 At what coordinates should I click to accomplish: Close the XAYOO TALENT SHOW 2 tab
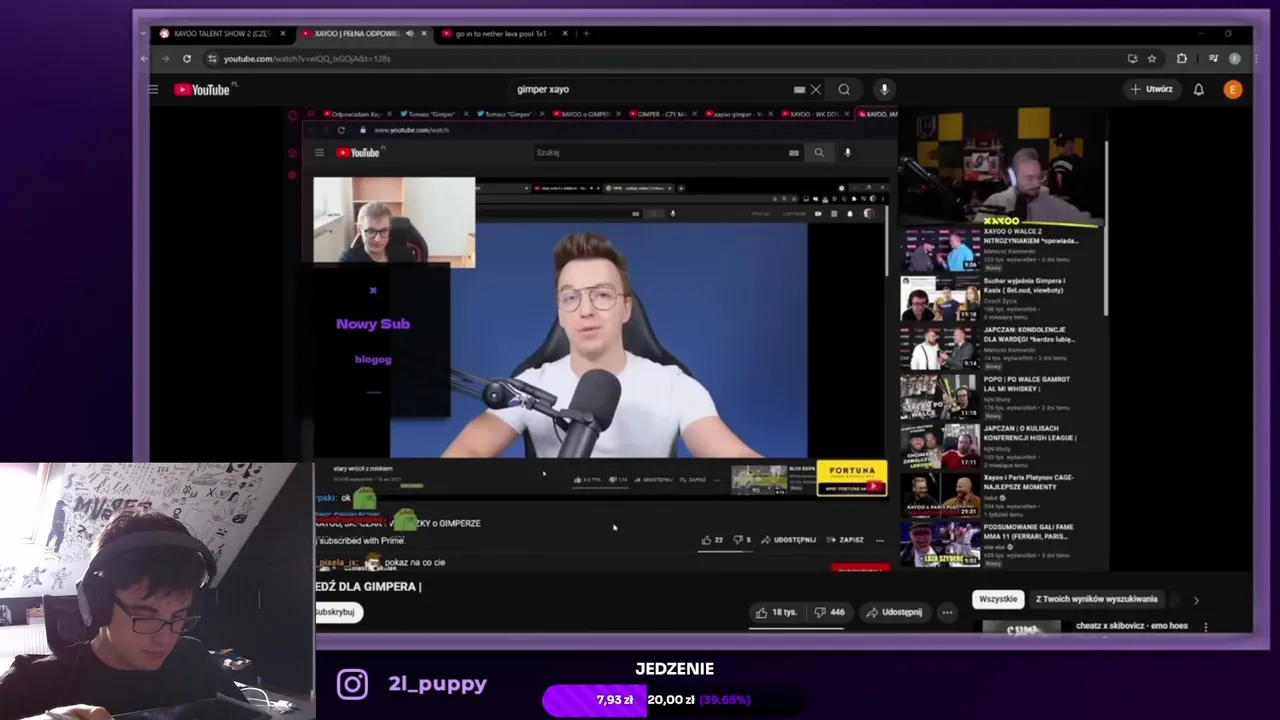click(282, 33)
